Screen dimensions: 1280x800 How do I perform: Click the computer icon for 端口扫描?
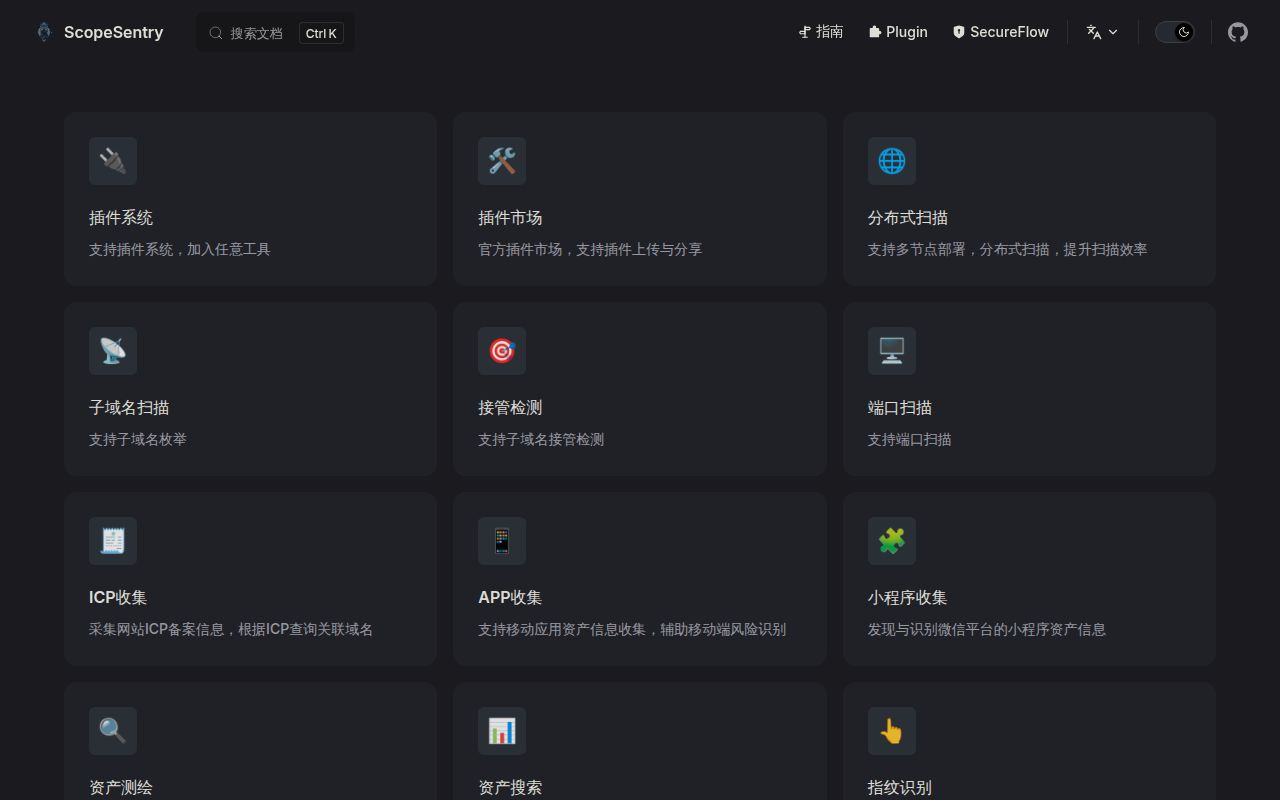892,351
